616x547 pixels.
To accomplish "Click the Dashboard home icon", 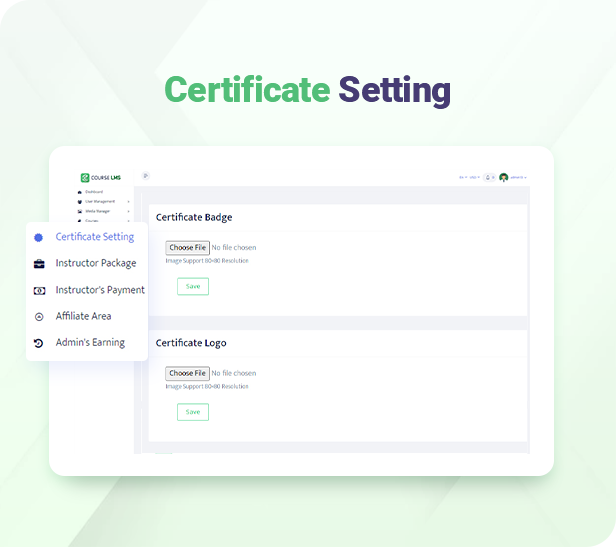I will coord(79,191).
